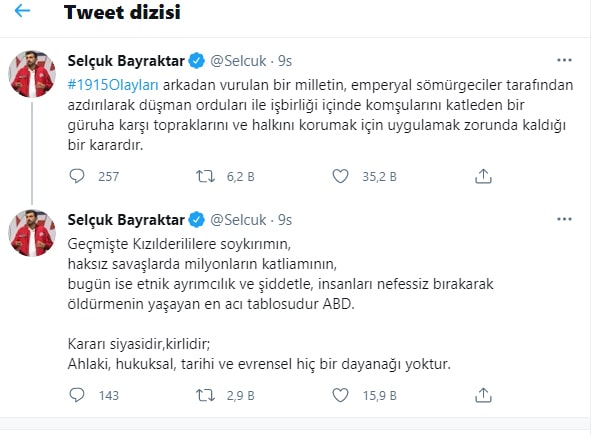Viewport: 615px width, 435px height.
Task: Reply to the #1915Olayları tweet
Action: pyautogui.click(x=78, y=176)
